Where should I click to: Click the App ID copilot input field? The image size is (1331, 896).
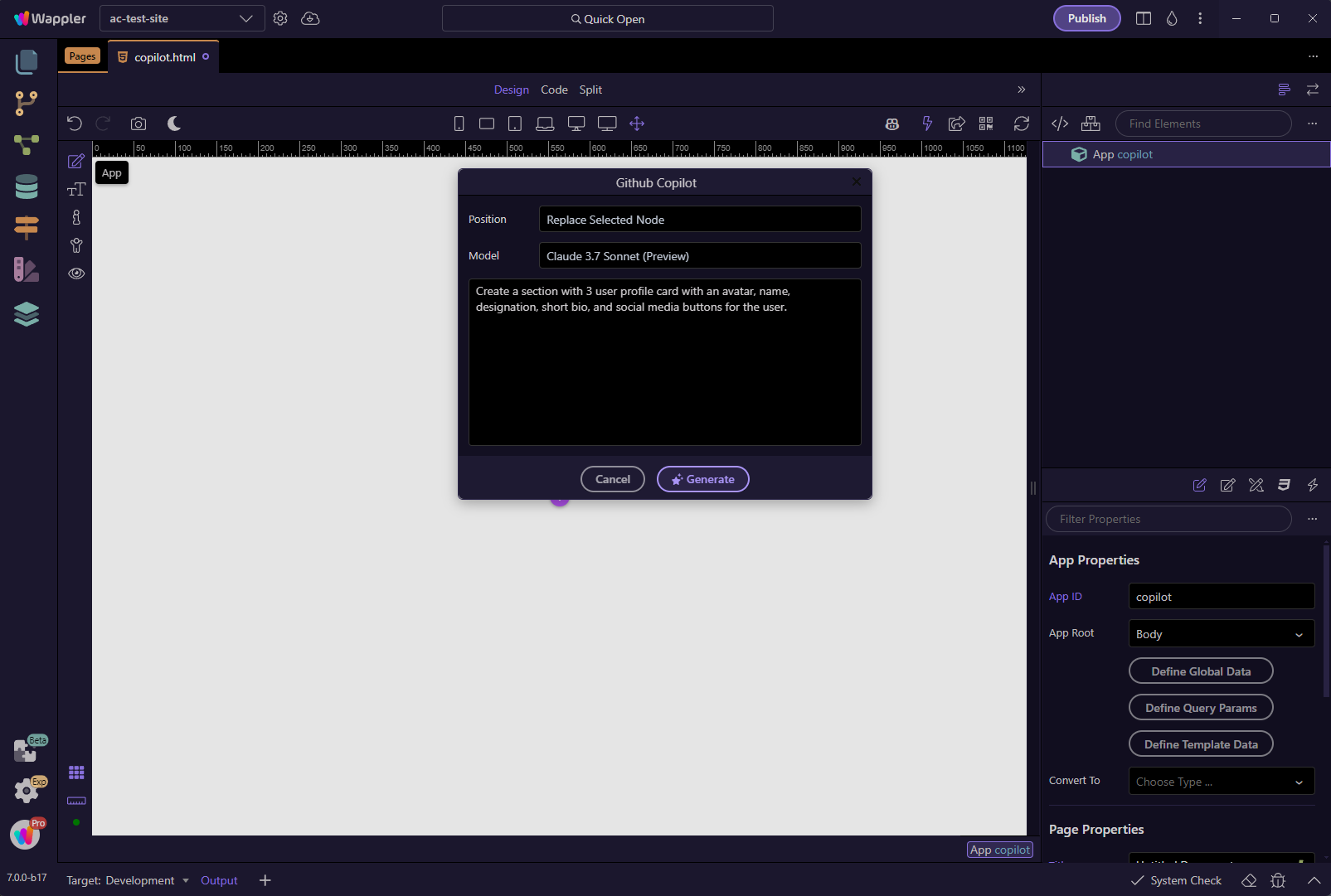[1222, 597]
